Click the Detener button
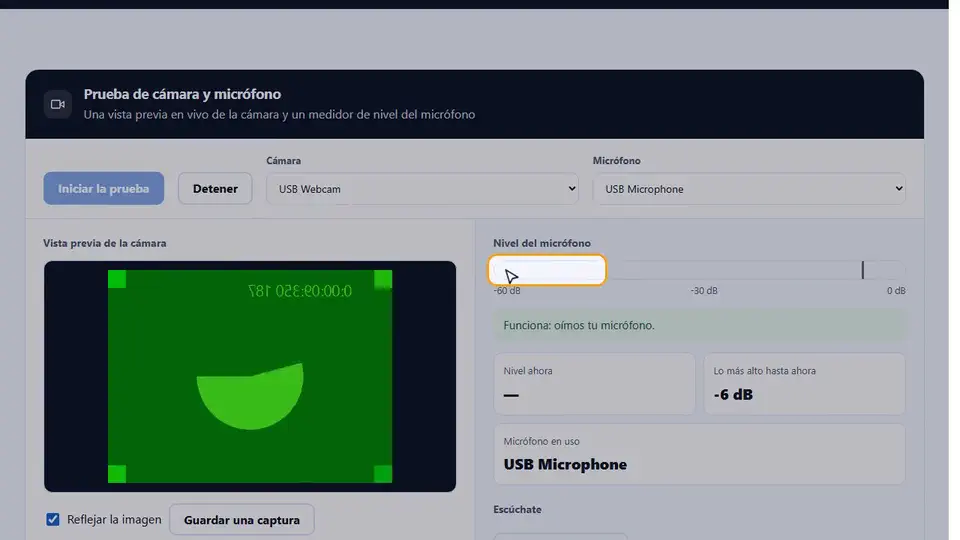The width and height of the screenshot is (960, 540). (215, 189)
